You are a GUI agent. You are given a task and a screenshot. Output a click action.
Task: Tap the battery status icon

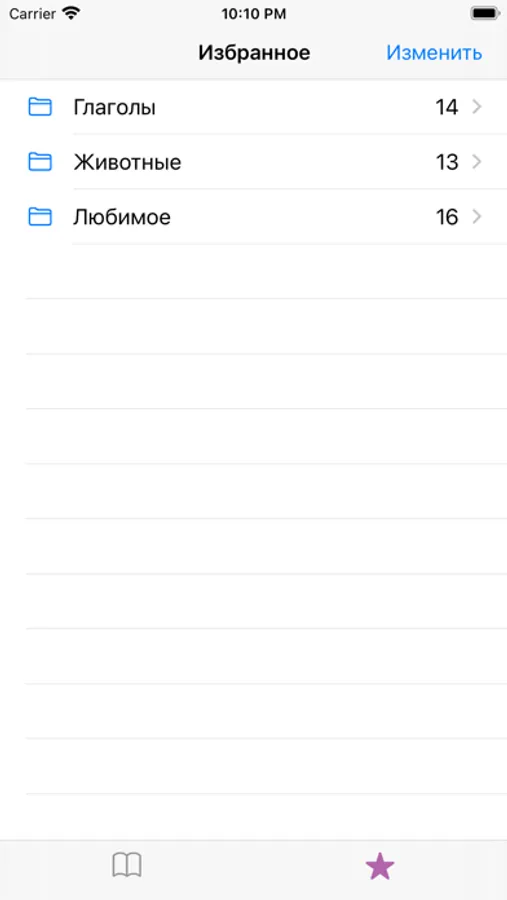[x=484, y=13]
